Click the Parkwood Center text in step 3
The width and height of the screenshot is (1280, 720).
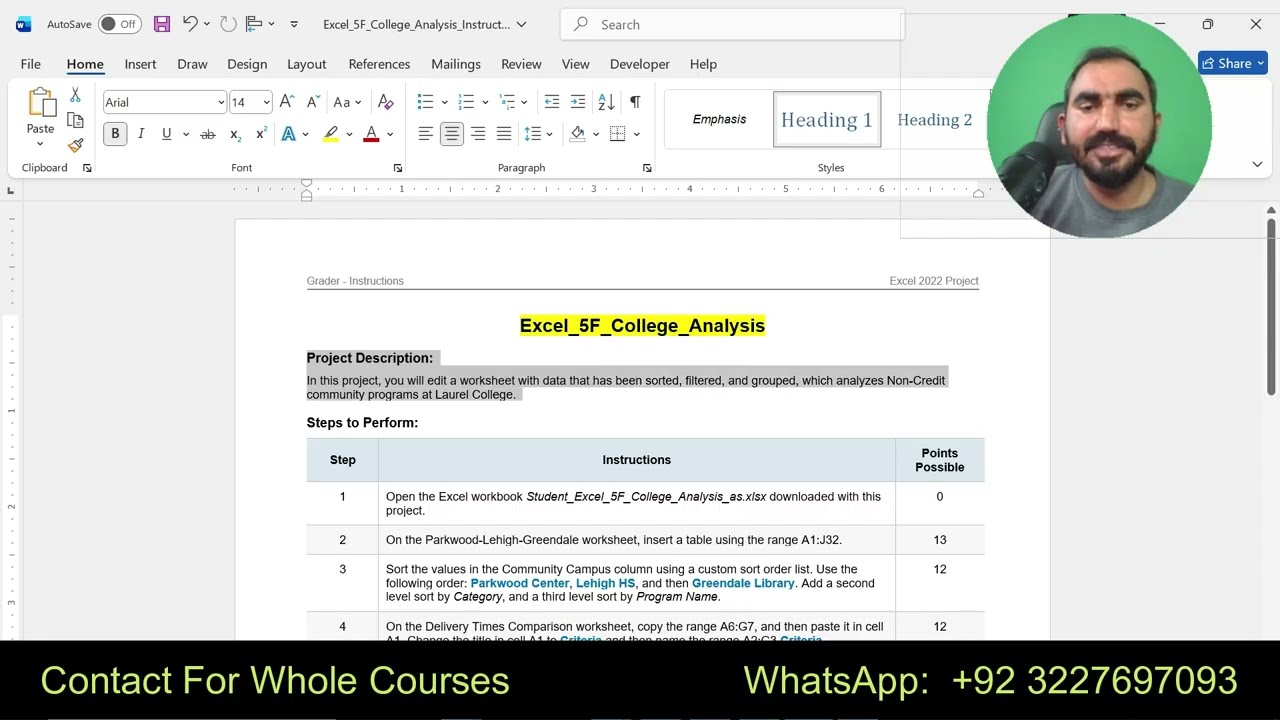pos(520,583)
